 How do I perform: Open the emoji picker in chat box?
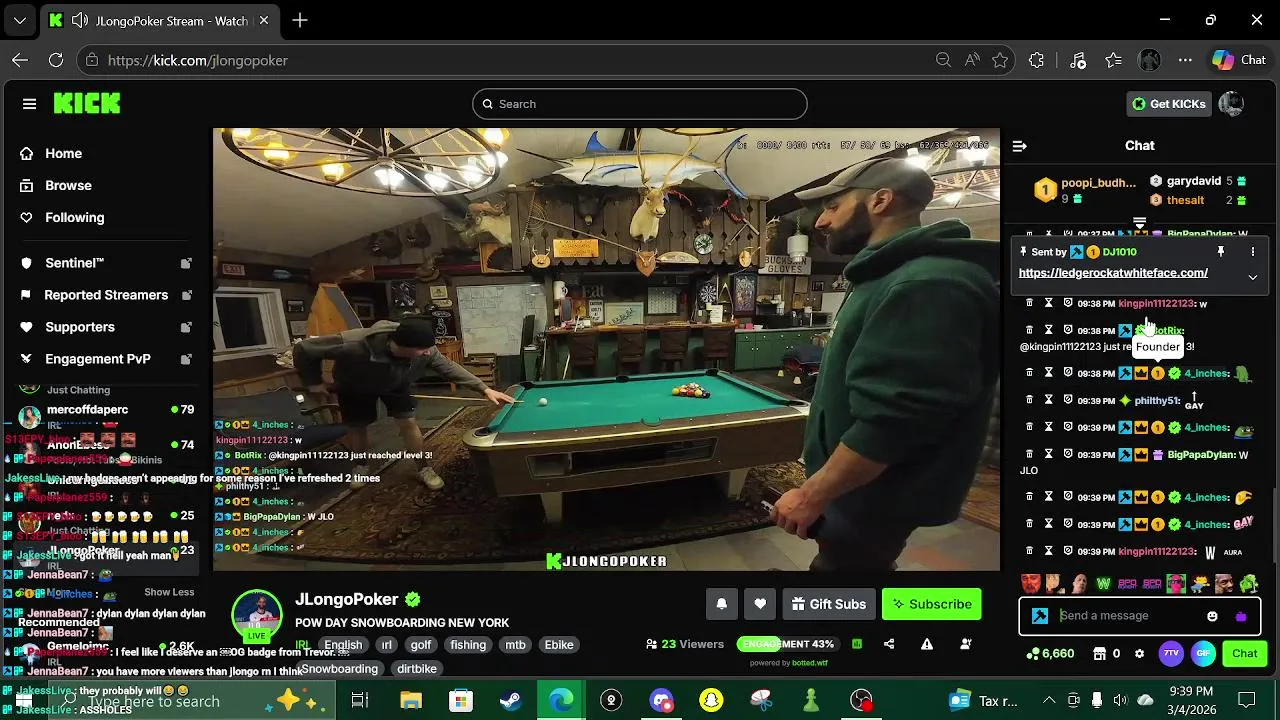pos(1213,616)
